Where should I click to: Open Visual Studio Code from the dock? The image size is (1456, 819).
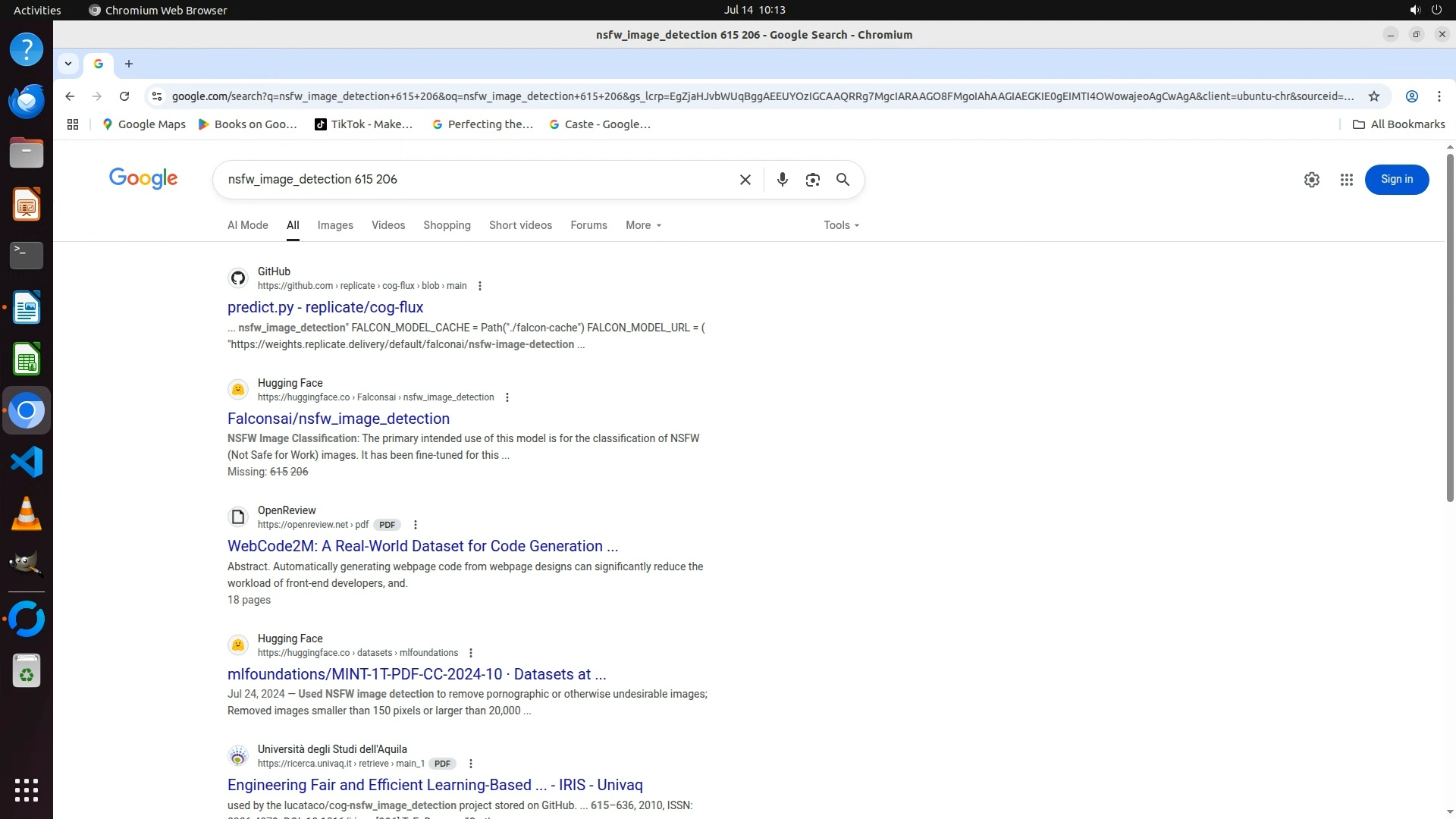pos(27,462)
